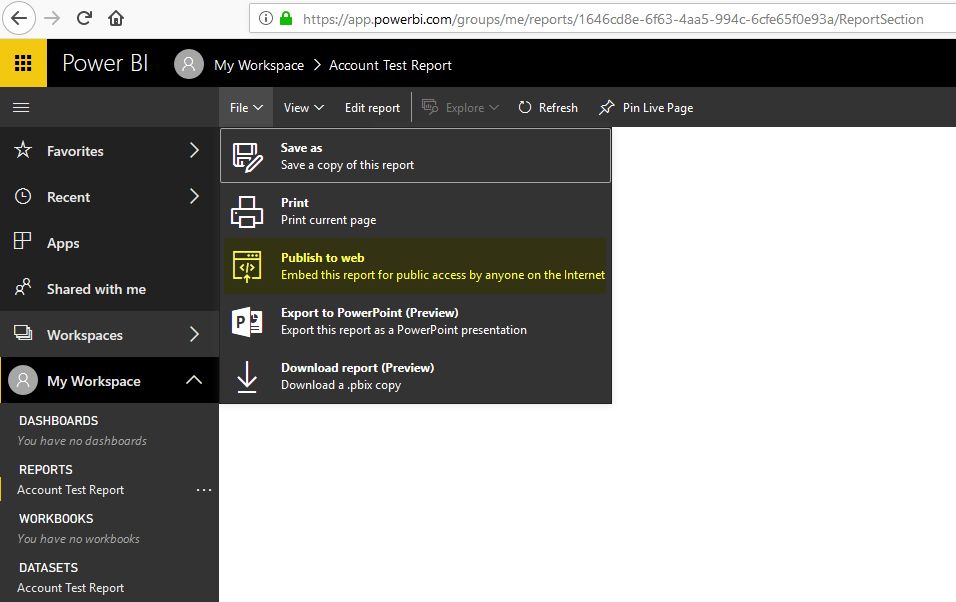Viewport: 956px width, 602px height.
Task: Click the Explore chart icon
Action: (x=430, y=107)
